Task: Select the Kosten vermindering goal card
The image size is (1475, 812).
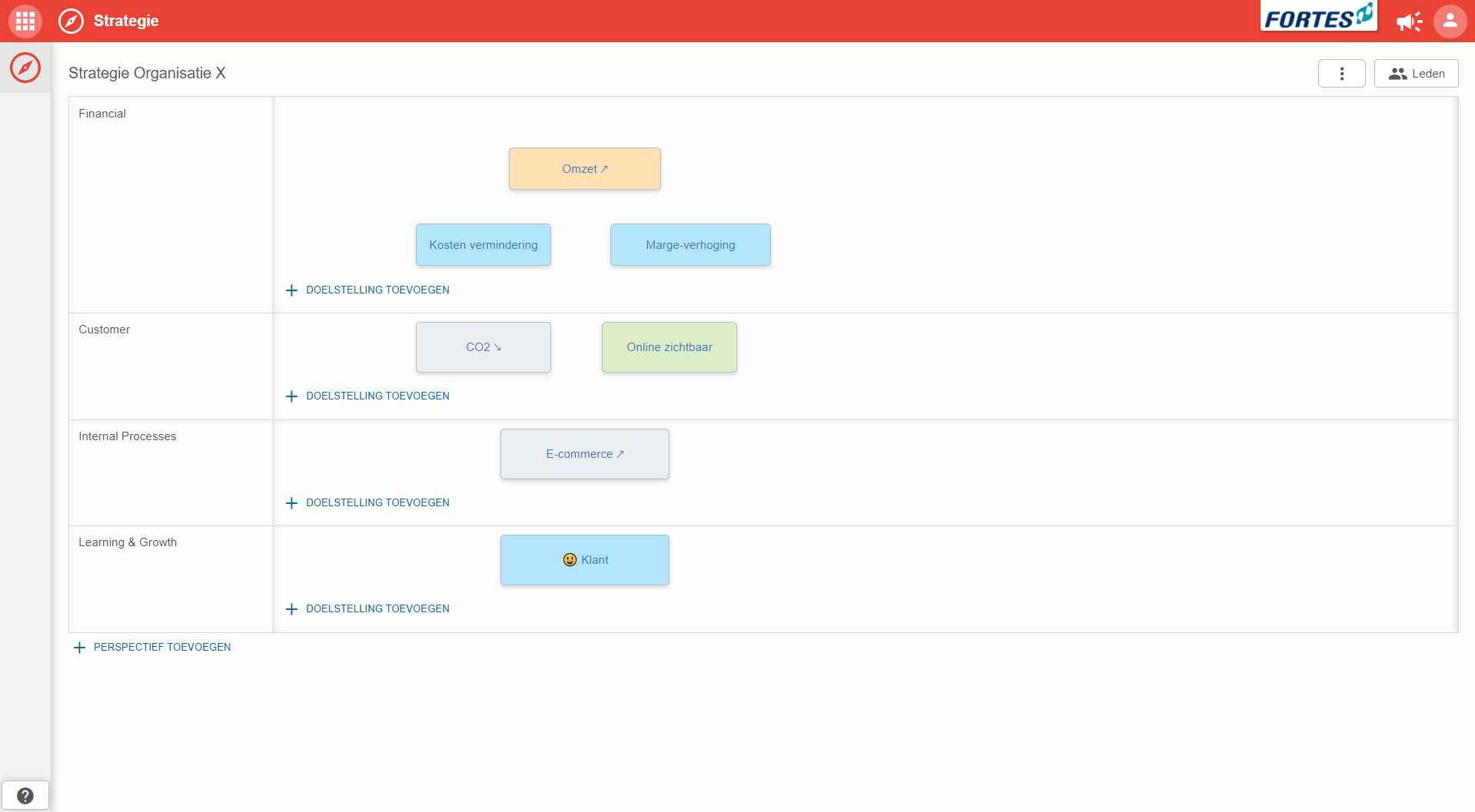Action: [x=483, y=245]
